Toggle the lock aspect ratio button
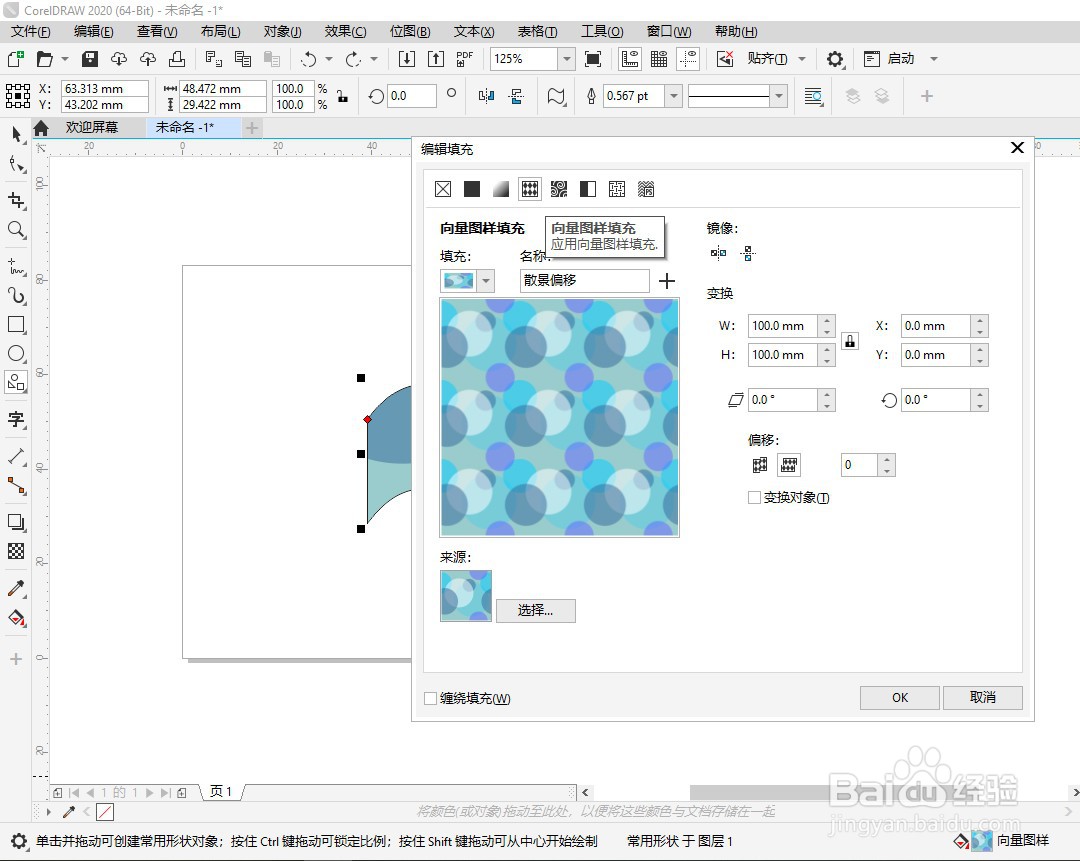Screen dimensions: 1080x861 [x=850, y=341]
